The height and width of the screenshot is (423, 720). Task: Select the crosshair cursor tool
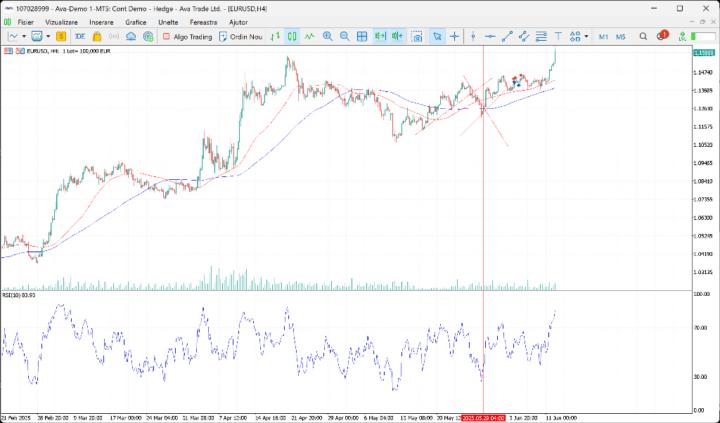coord(455,37)
